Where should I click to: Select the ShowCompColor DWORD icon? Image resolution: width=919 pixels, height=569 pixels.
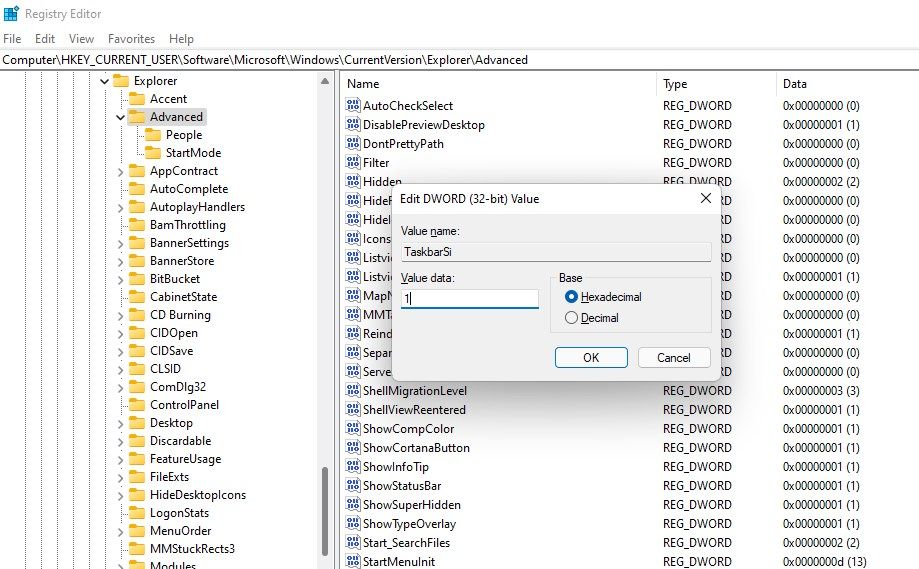tap(353, 428)
